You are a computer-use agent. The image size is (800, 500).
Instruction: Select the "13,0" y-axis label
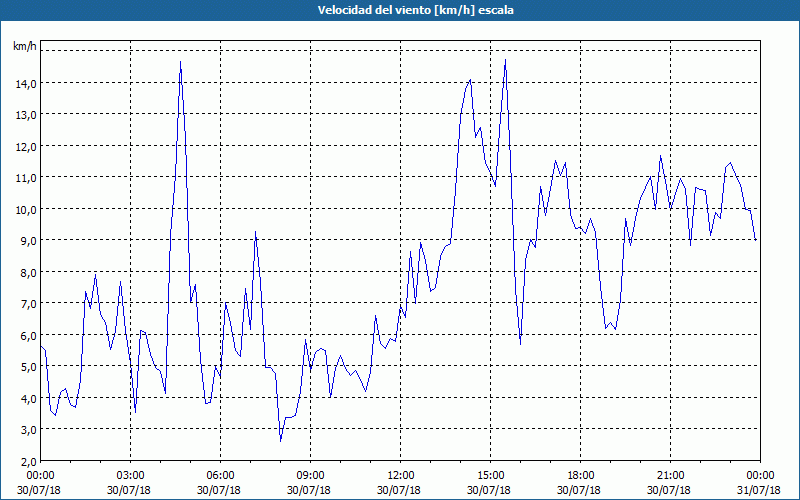[x=26, y=115]
